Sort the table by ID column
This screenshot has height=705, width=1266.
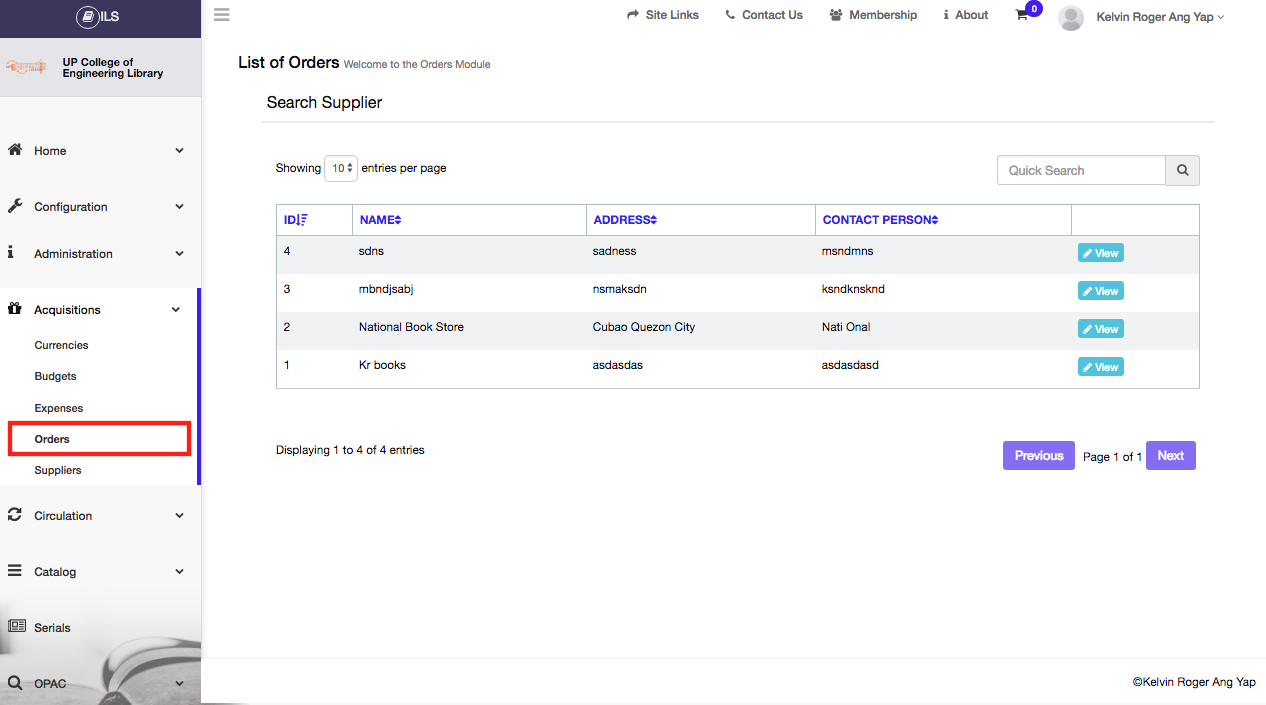pyautogui.click(x=296, y=220)
